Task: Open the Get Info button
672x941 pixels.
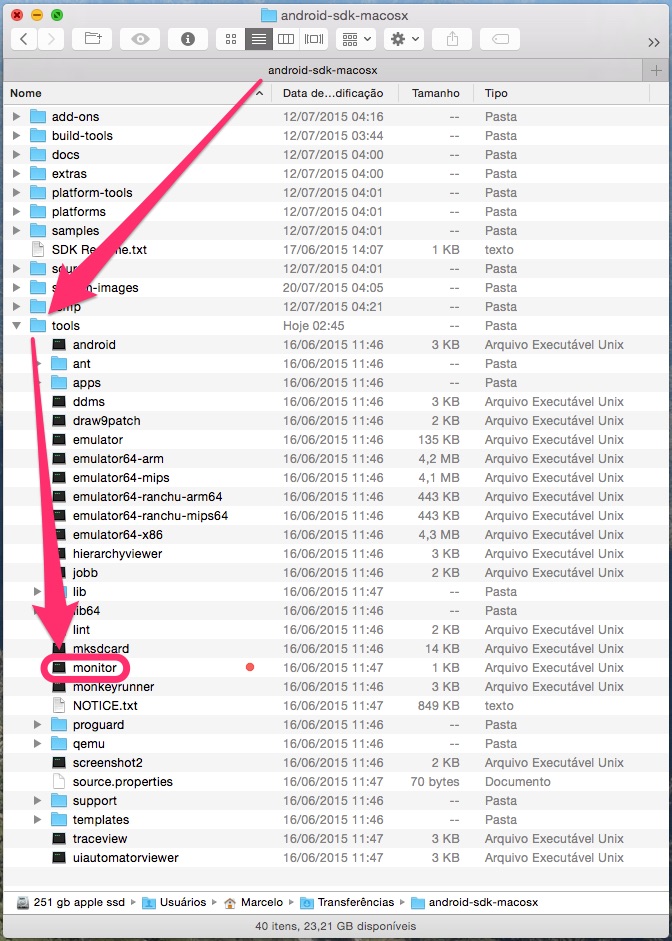Action: pyautogui.click(x=188, y=40)
